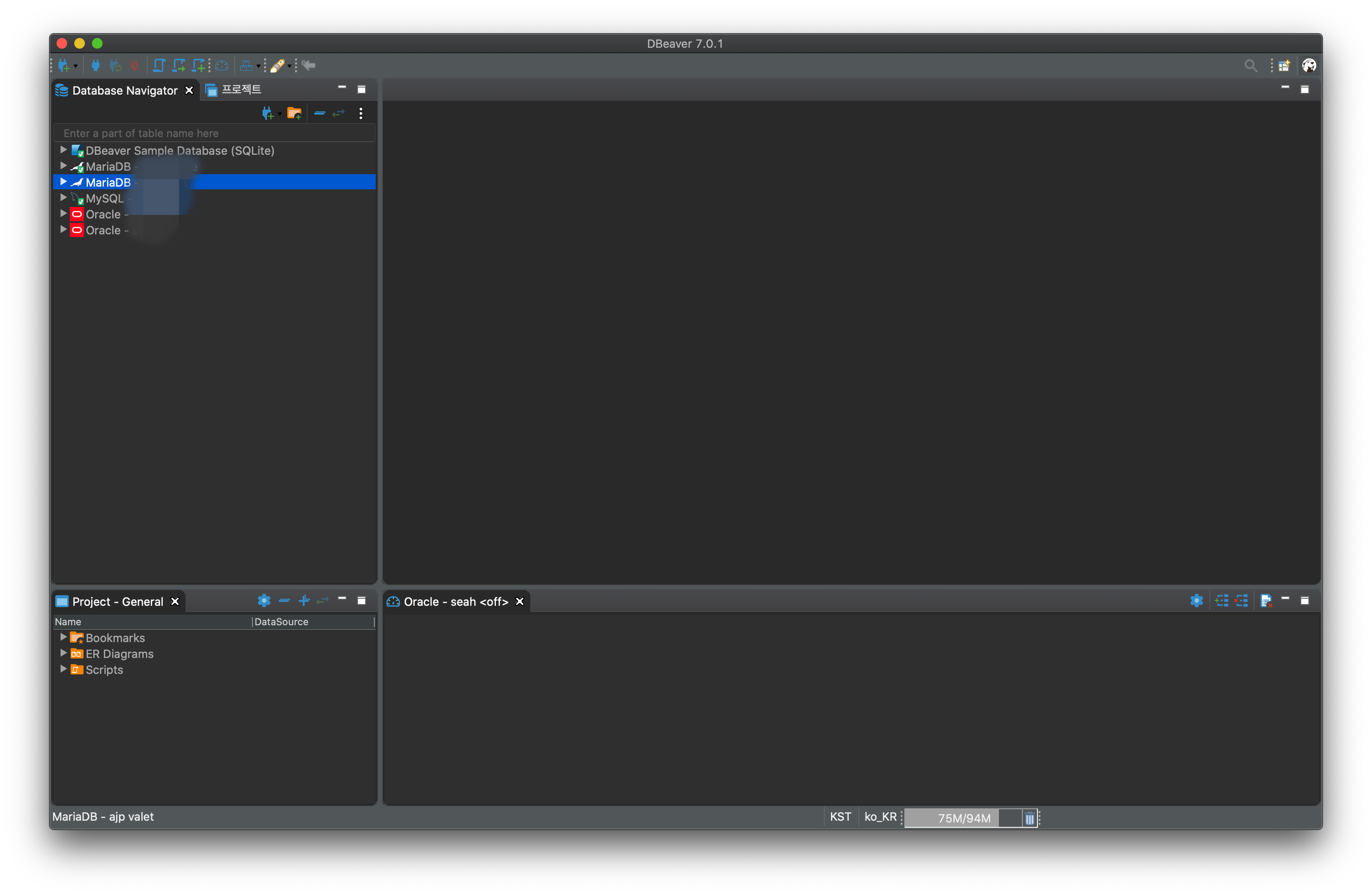Click the ko_KR locale status item
Screen dimensions: 1372x895
[x=880, y=817]
